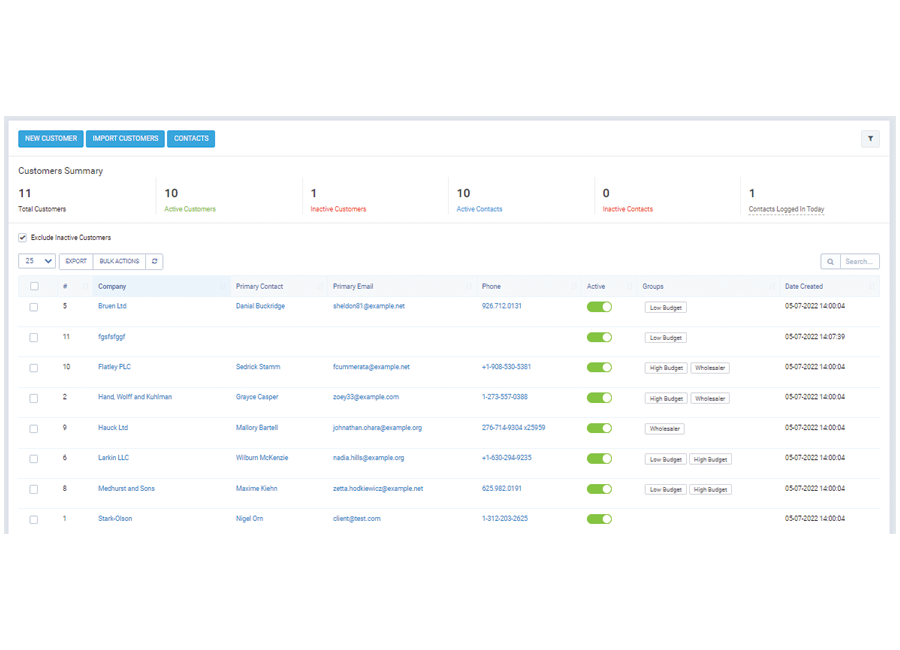Click the search magnifier icon
900x650 pixels.
(830, 261)
